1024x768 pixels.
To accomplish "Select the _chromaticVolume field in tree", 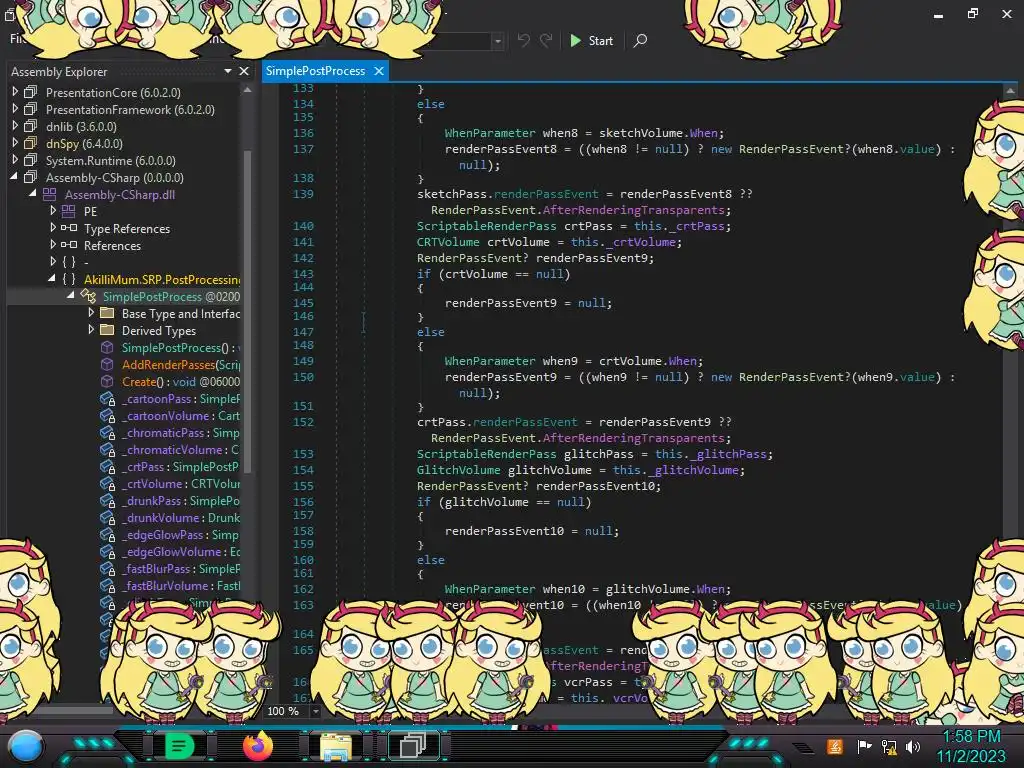I will tap(180, 449).
